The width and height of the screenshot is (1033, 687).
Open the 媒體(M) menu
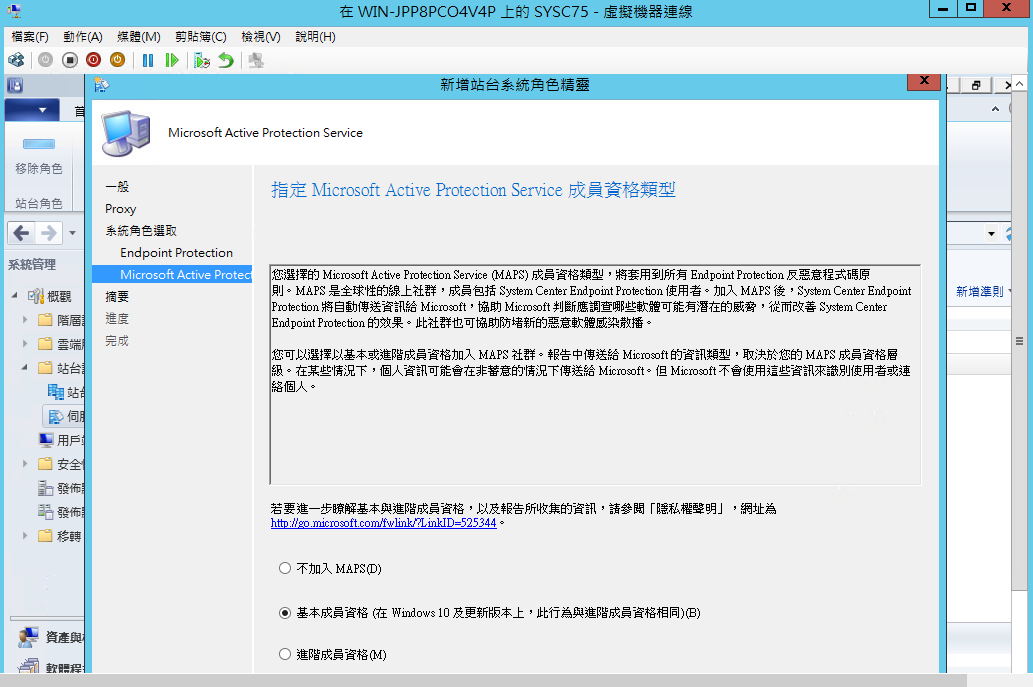pos(139,37)
